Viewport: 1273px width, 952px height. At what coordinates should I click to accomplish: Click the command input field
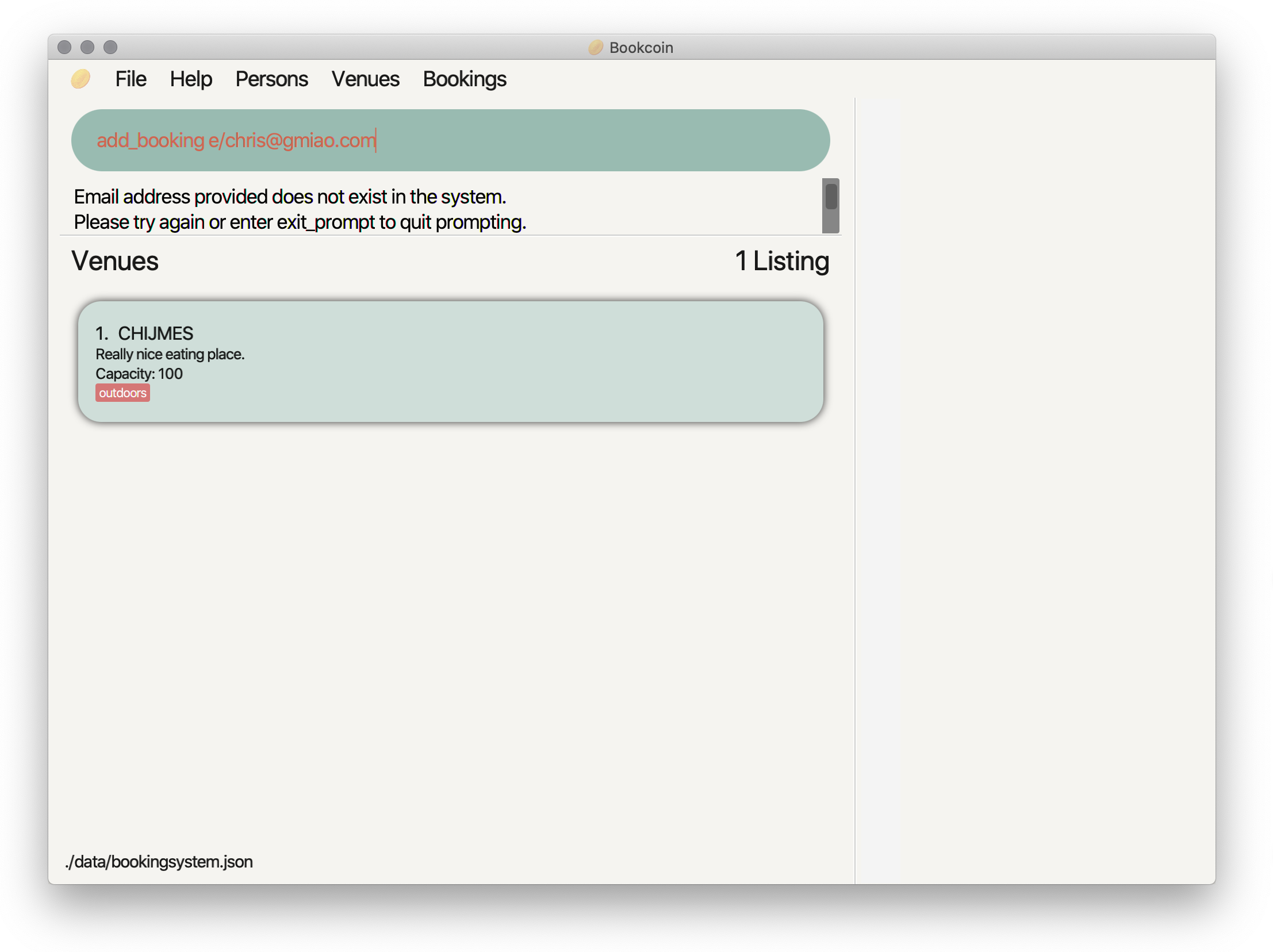coord(452,139)
